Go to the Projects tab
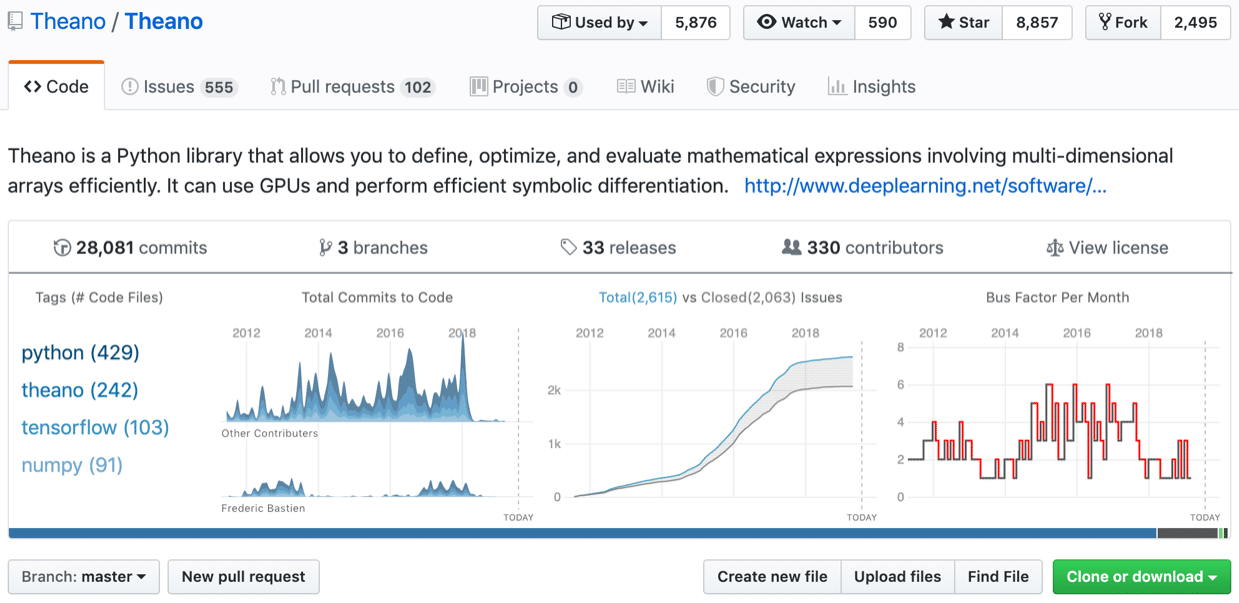This screenshot has height=603, width=1239. 526,87
